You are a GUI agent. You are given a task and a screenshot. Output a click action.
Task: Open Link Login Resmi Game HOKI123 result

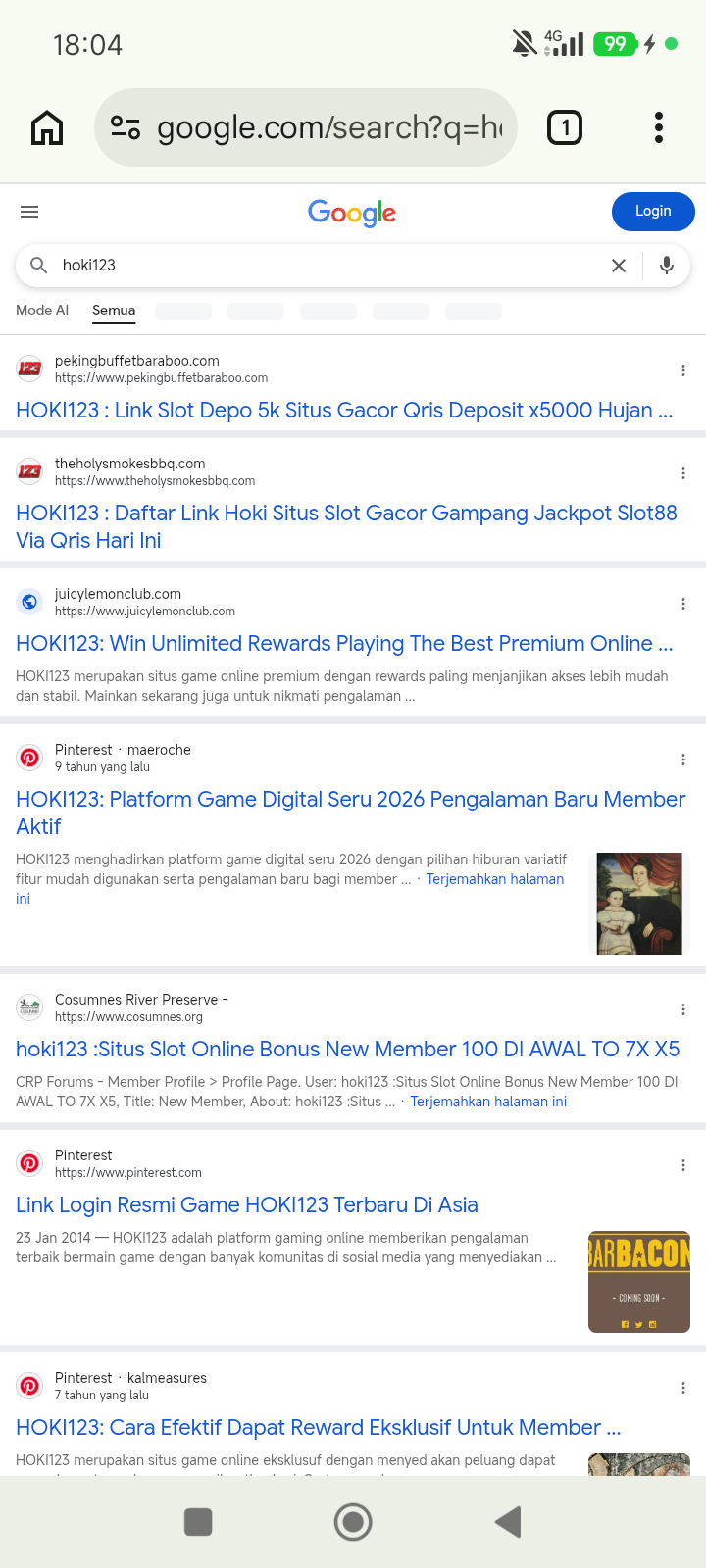click(247, 1204)
